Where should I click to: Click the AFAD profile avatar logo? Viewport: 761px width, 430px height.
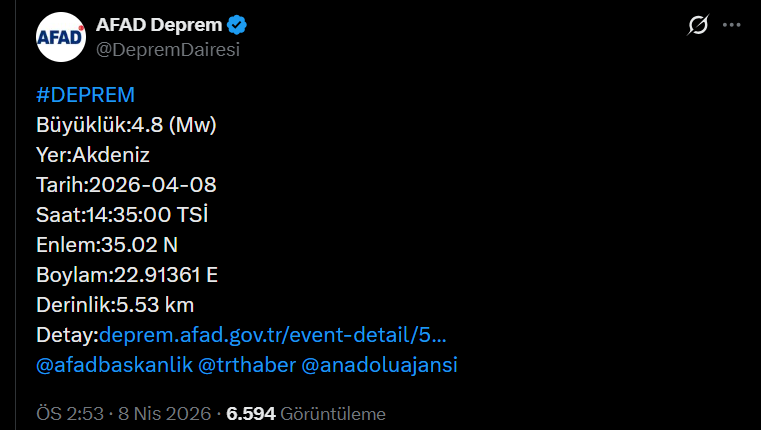pos(61,37)
